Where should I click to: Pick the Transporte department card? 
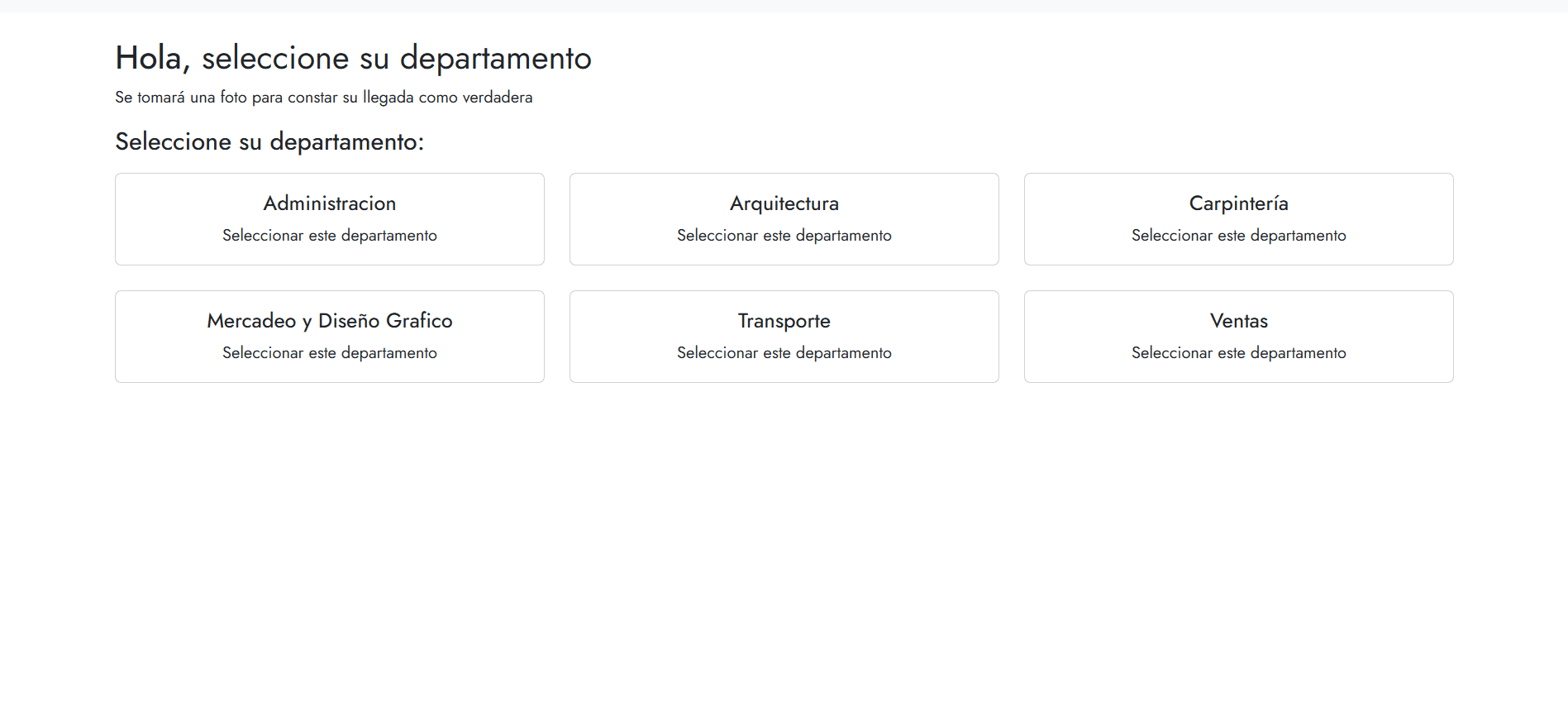pos(784,336)
